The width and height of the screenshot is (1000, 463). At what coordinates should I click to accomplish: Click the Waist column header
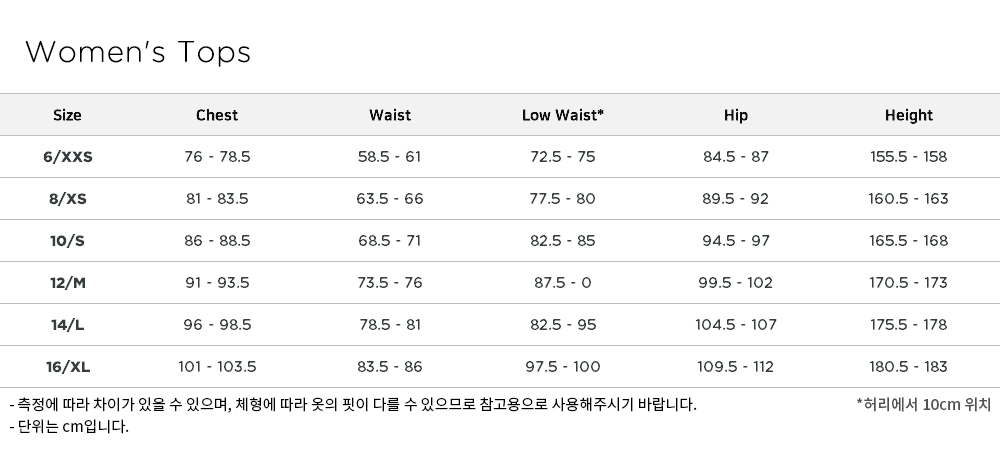point(390,115)
